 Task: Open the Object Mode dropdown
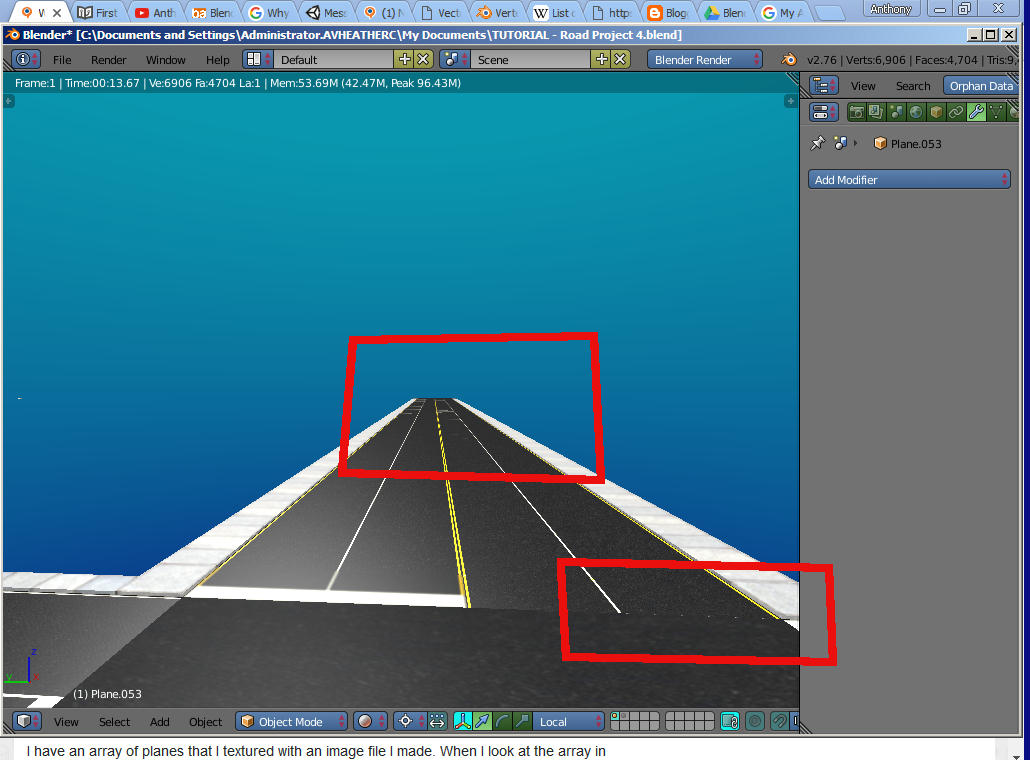(290, 721)
